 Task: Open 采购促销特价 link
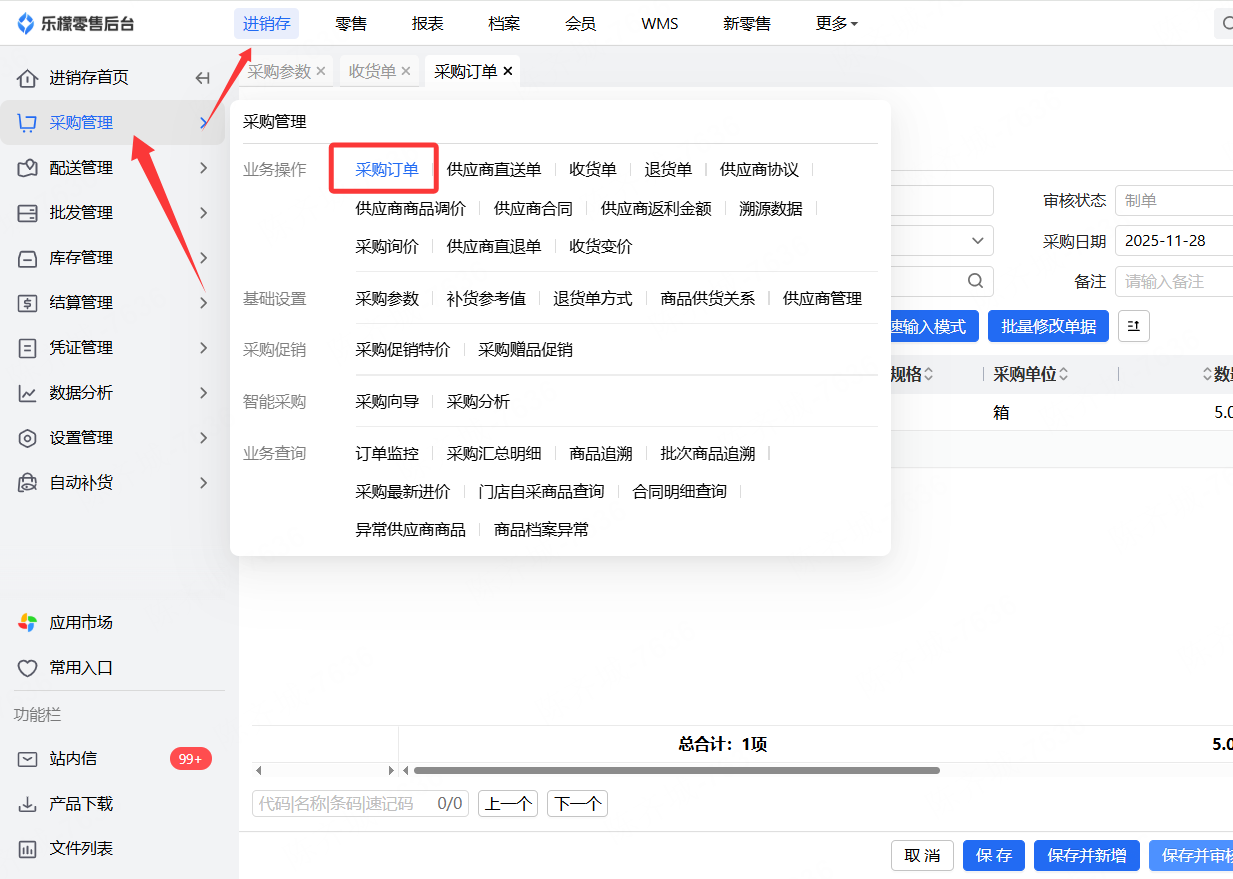[403, 350]
